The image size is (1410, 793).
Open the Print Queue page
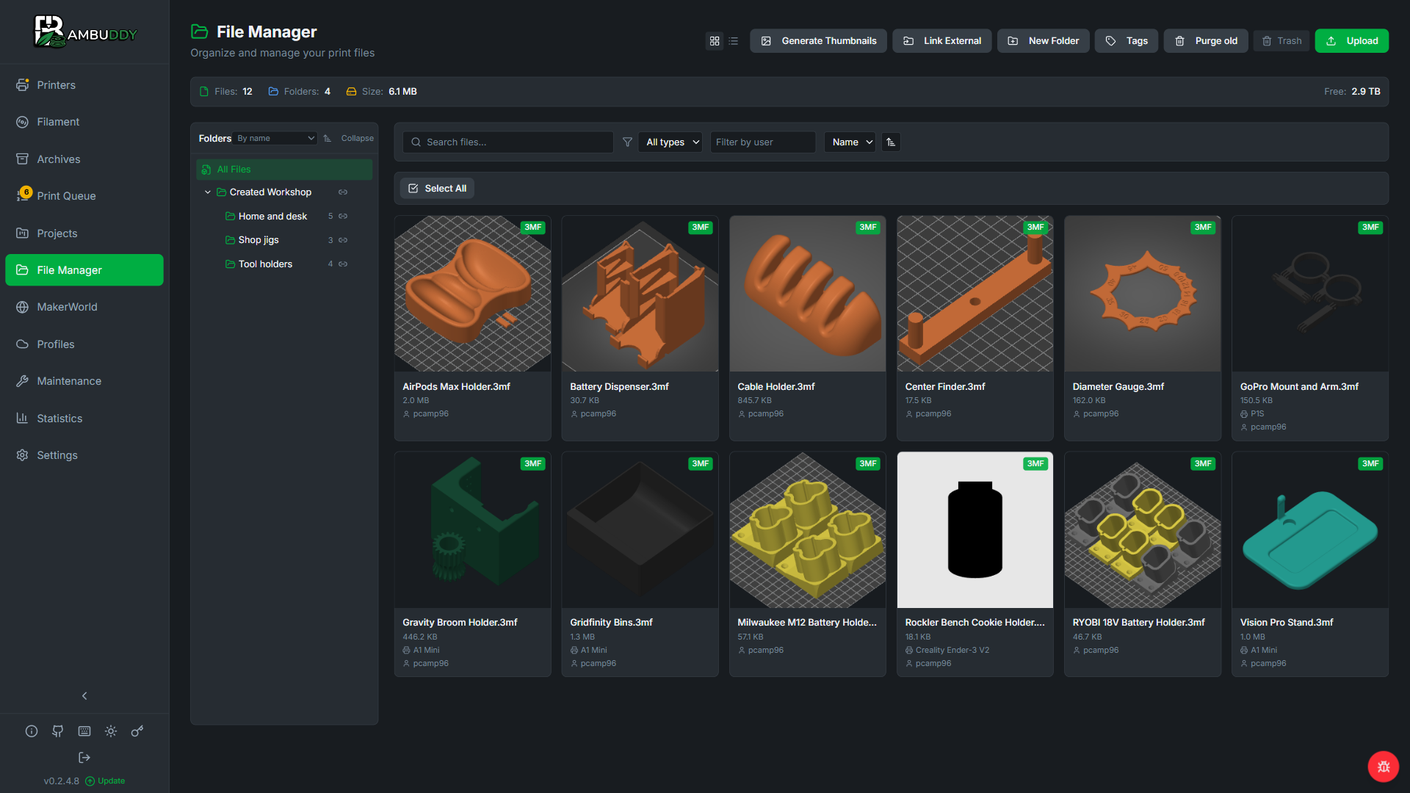pyautogui.click(x=84, y=196)
